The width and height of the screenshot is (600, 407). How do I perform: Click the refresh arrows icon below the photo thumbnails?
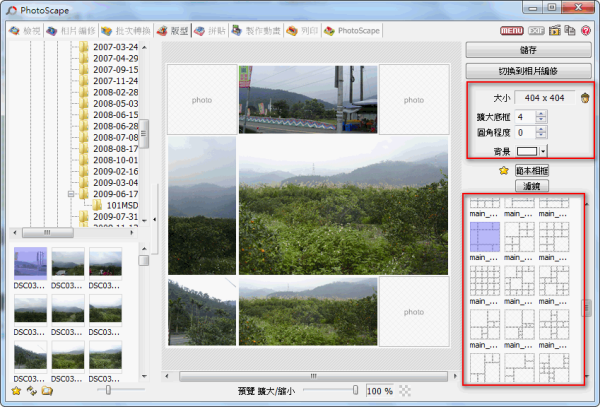pos(31,391)
